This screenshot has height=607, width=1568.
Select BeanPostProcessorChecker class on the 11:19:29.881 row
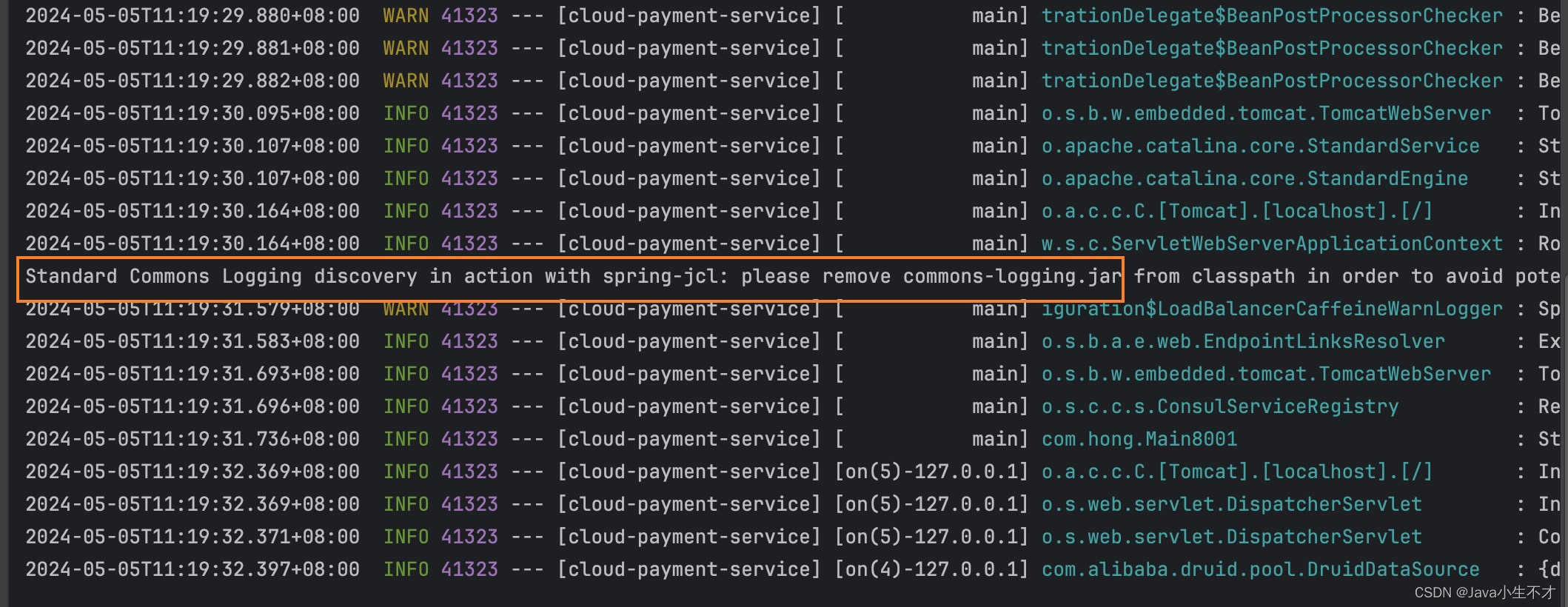coord(1272,48)
